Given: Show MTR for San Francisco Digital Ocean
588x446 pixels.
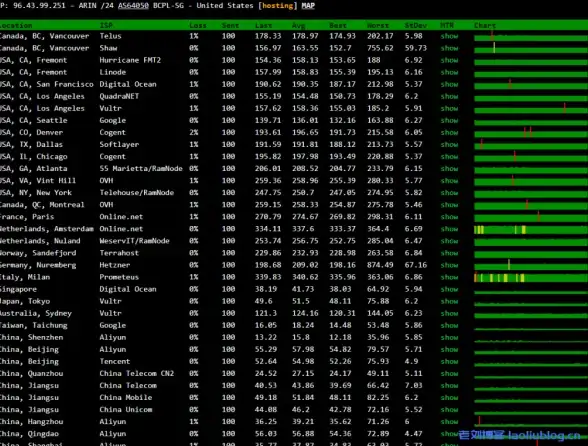Looking at the screenshot, I should 449,84.
